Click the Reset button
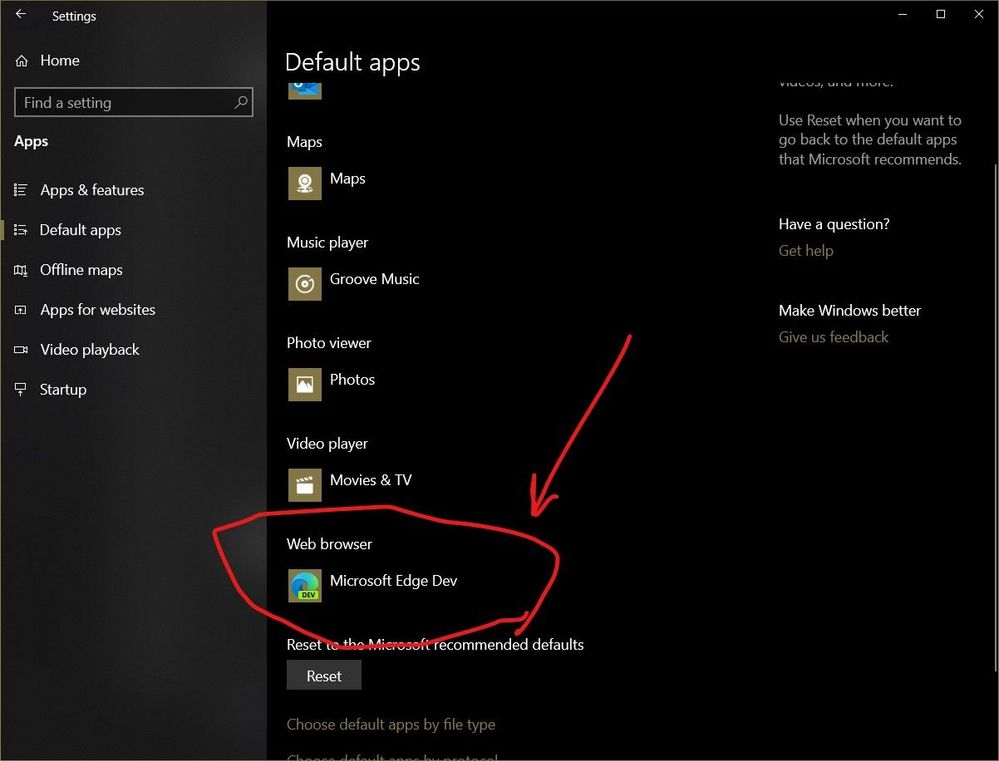 [324, 676]
